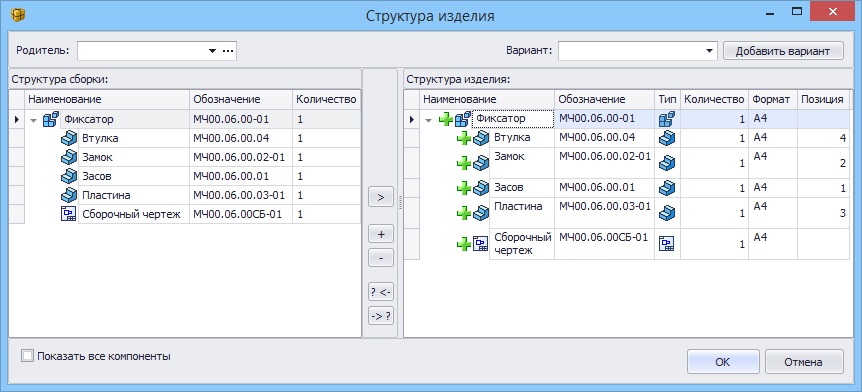Viewport: 862px width, 392px height.
Task: Click the Засов part icon in Структура сборки
Action: [x=69, y=176]
